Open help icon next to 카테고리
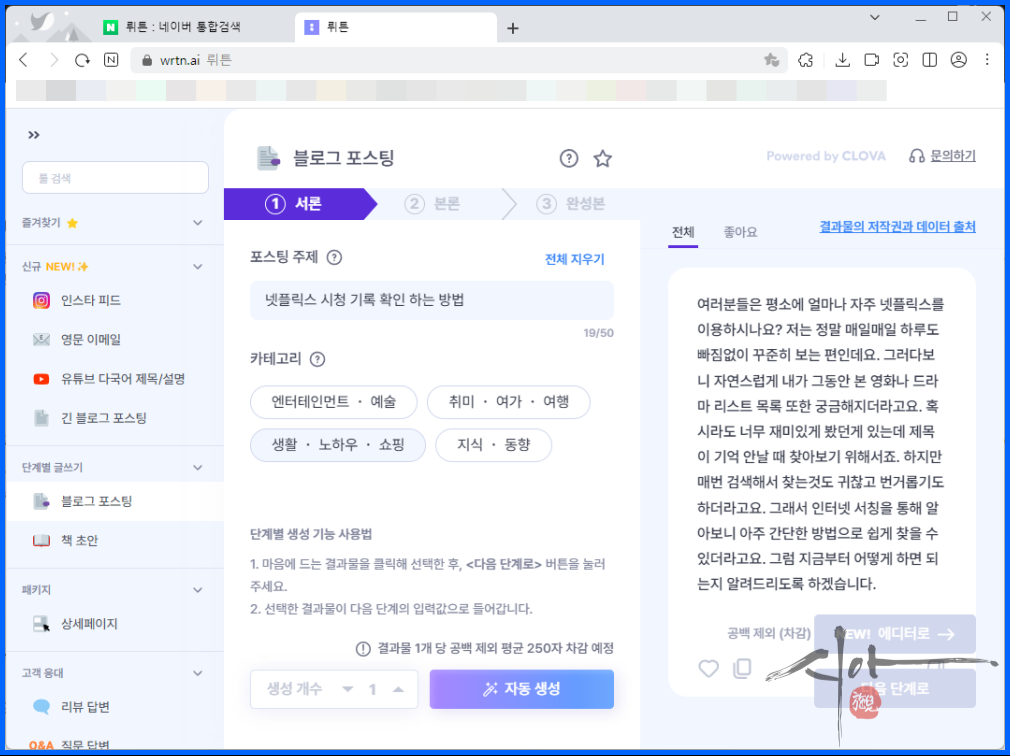 [x=318, y=359]
